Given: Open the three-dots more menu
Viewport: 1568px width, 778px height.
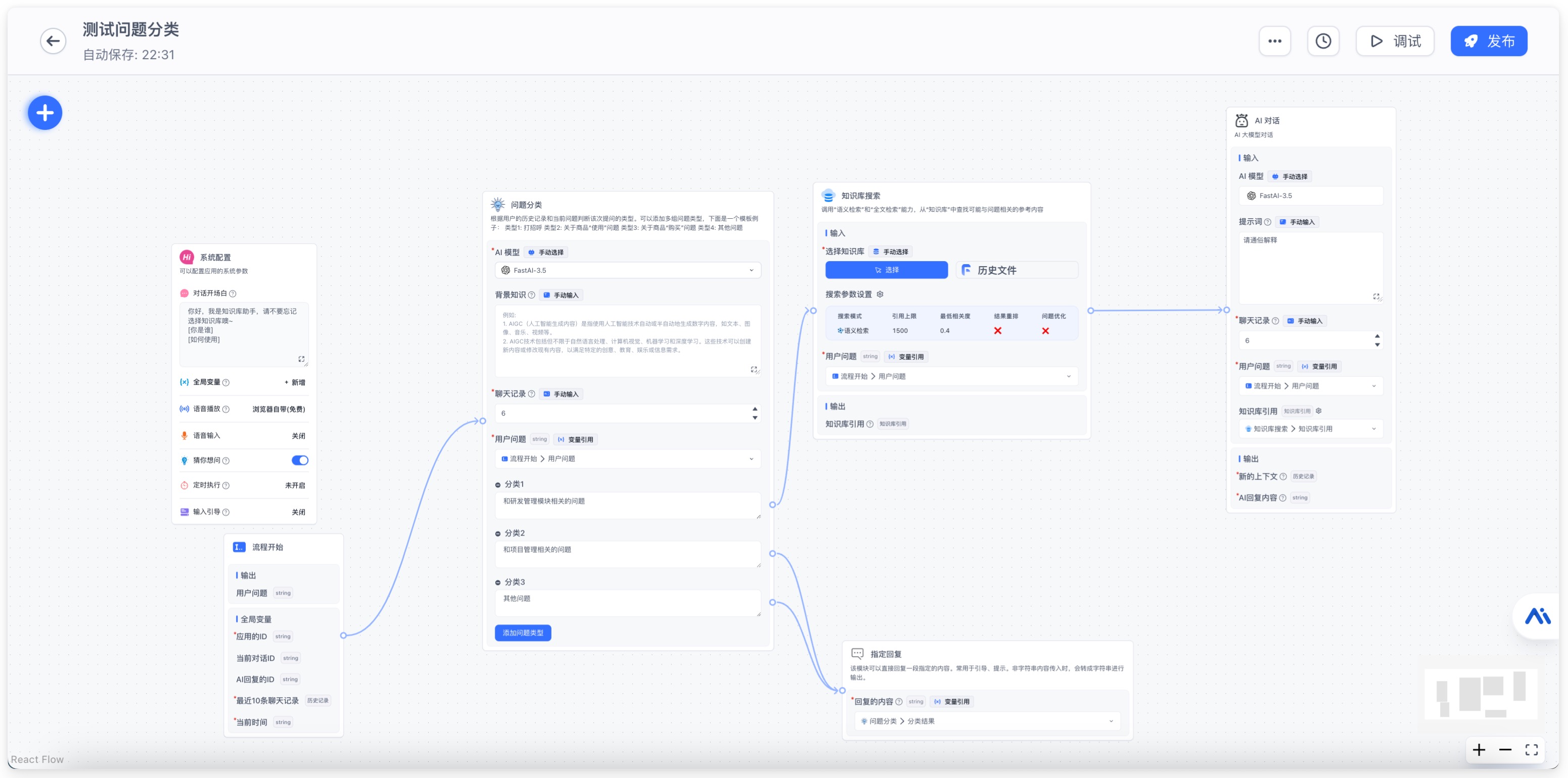Looking at the screenshot, I should tap(1275, 41).
